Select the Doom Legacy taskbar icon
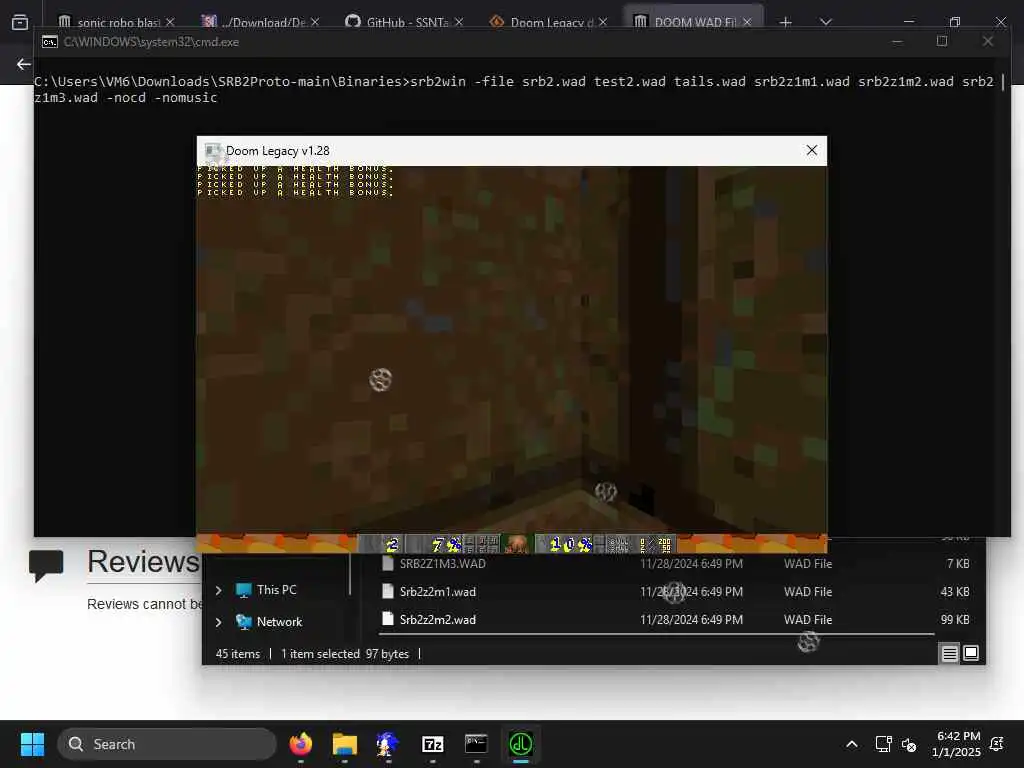The height and width of the screenshot is (768, 1024). pos(520,744)
